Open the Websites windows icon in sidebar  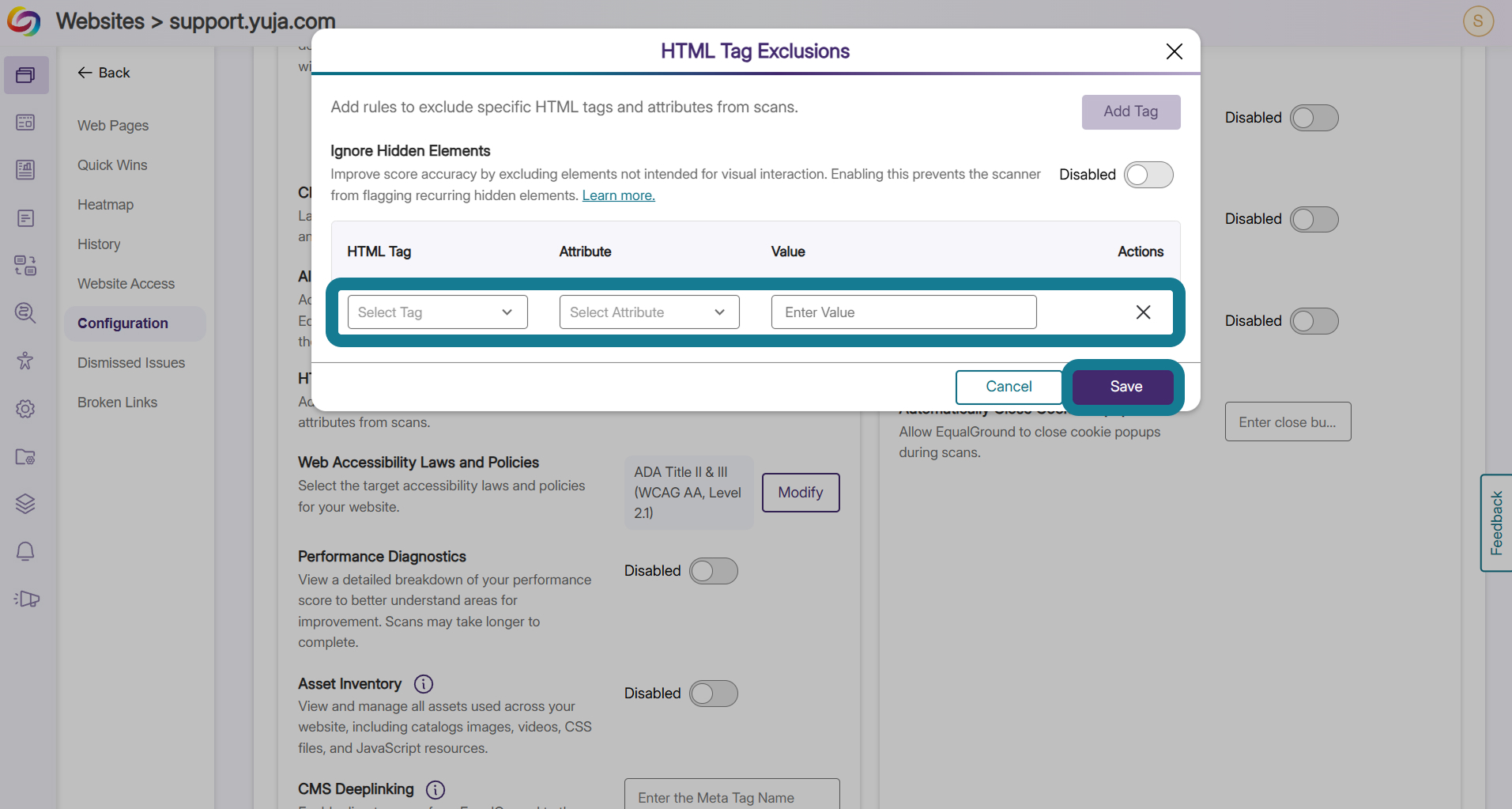click(26, 75)
